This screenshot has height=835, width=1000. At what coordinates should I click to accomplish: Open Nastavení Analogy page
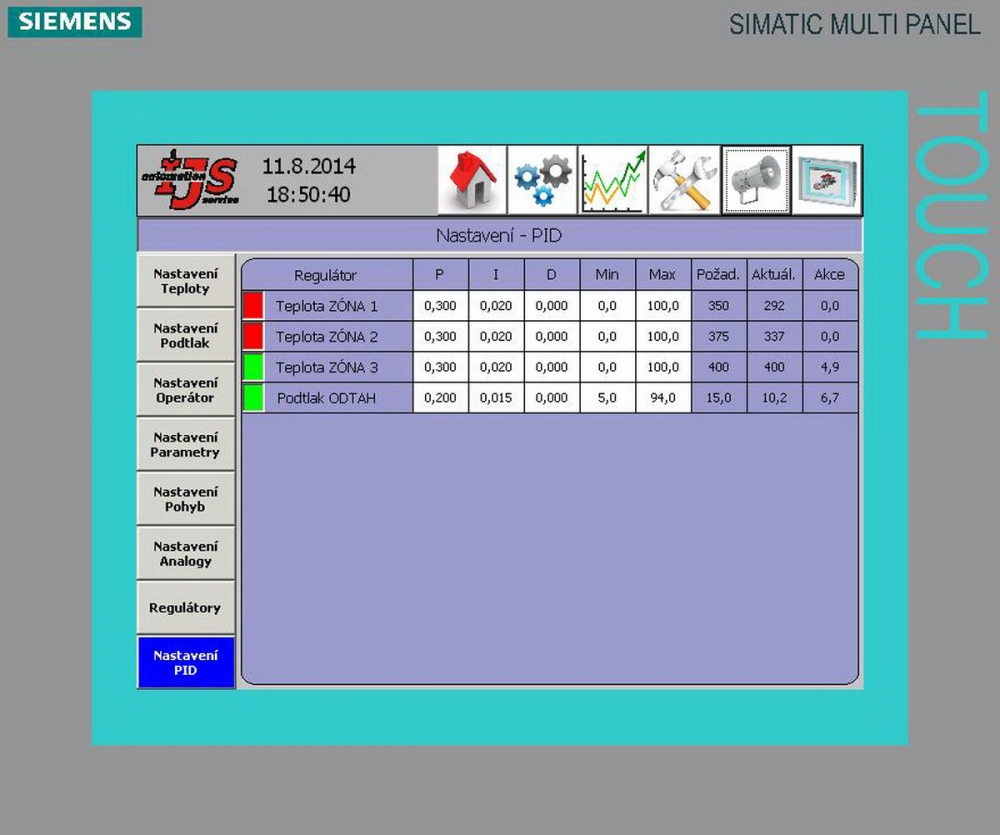(x=185, y=554)
